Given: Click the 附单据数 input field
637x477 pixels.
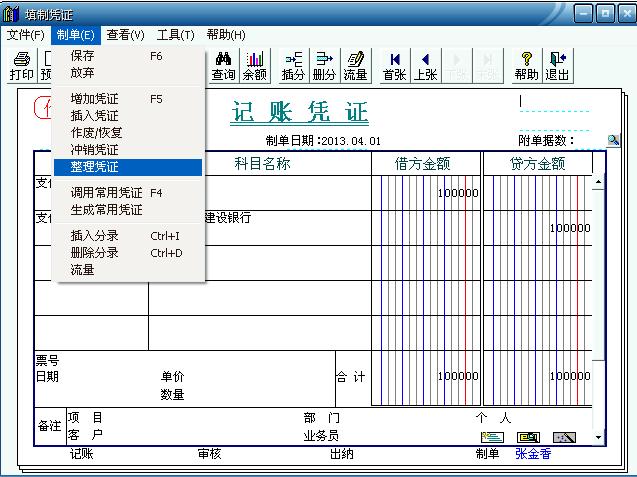Looking at the screenshot, I should point(590,141).
